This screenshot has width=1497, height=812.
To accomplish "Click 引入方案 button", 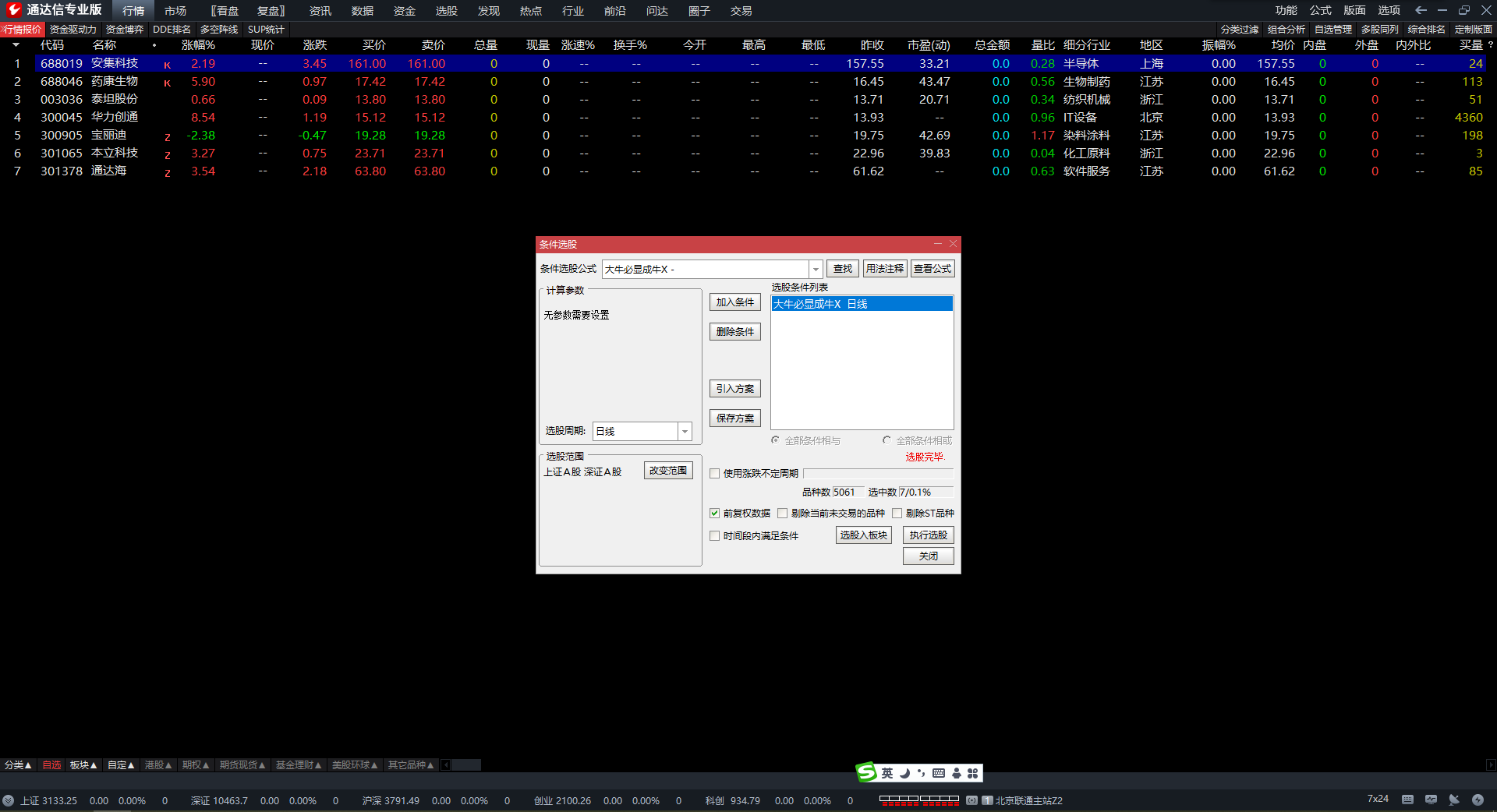I will 734,389.
